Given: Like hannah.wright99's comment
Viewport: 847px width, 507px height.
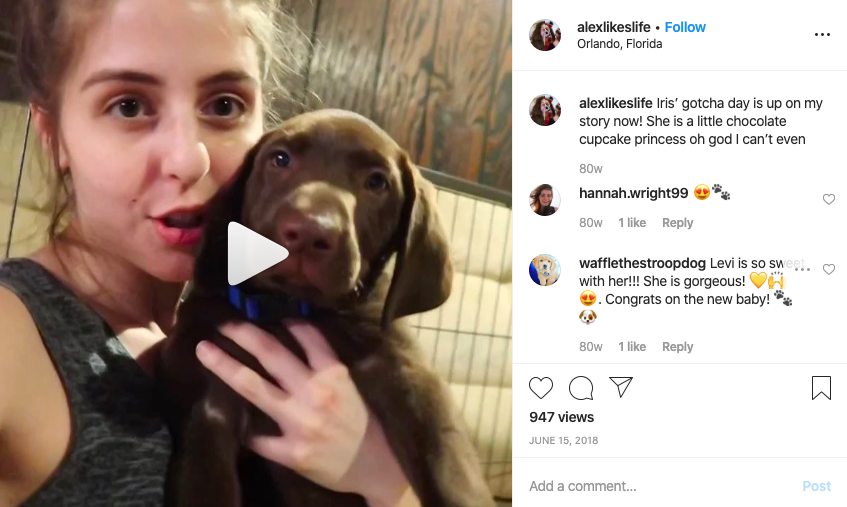Looking at the screenshot, I should pyautogui.click(x=829, y=199).
